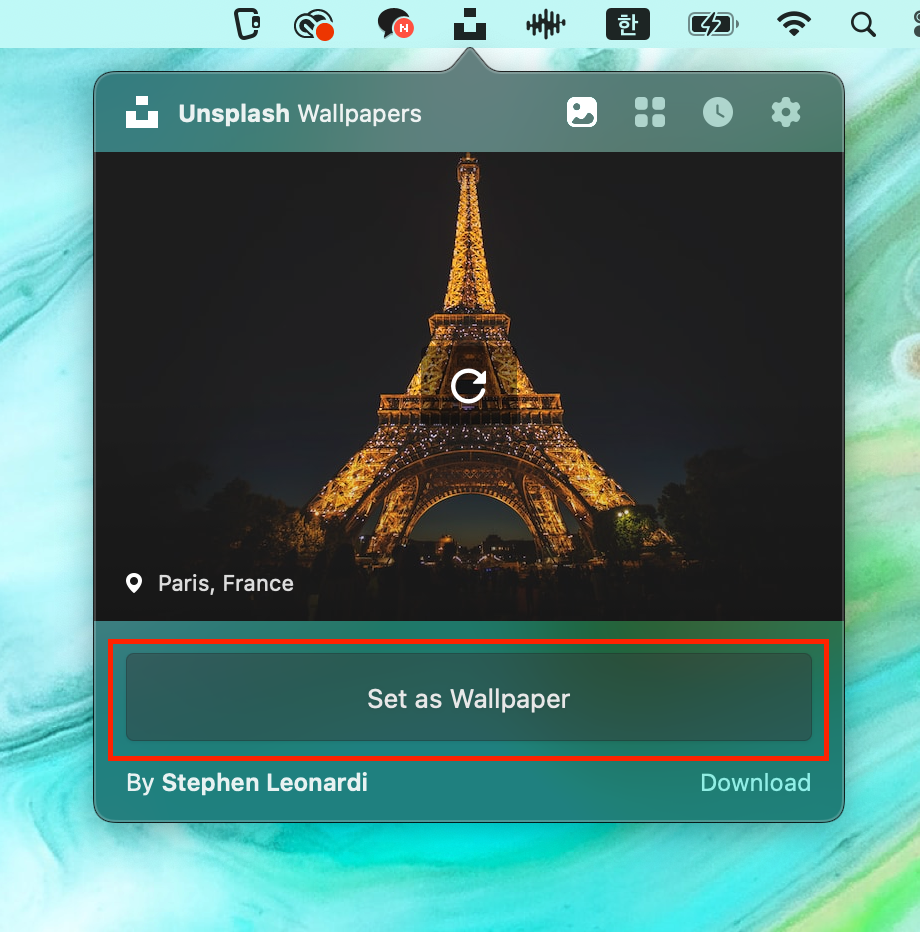Click the Paris, France location label

pyautogui.click(x=226, y=584)
